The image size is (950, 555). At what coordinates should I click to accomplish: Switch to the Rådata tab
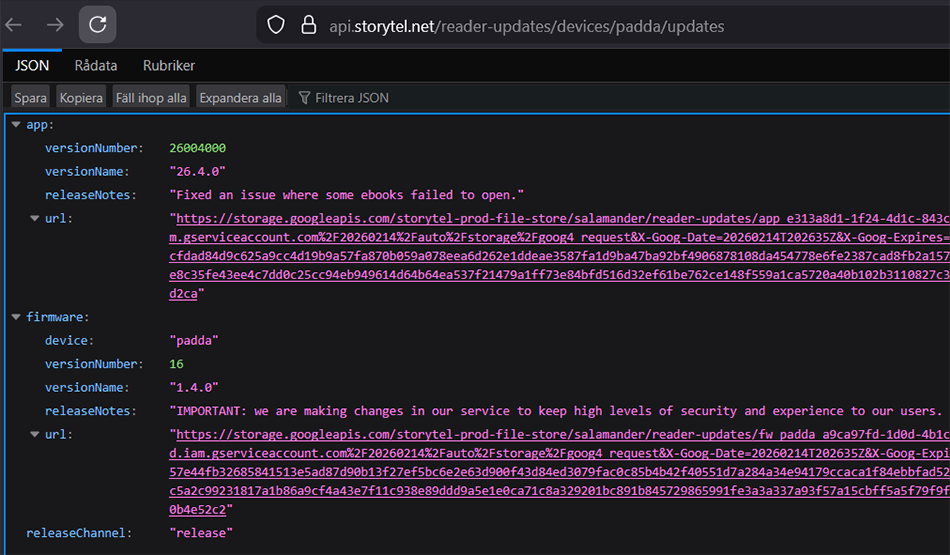tap(96, 66)
